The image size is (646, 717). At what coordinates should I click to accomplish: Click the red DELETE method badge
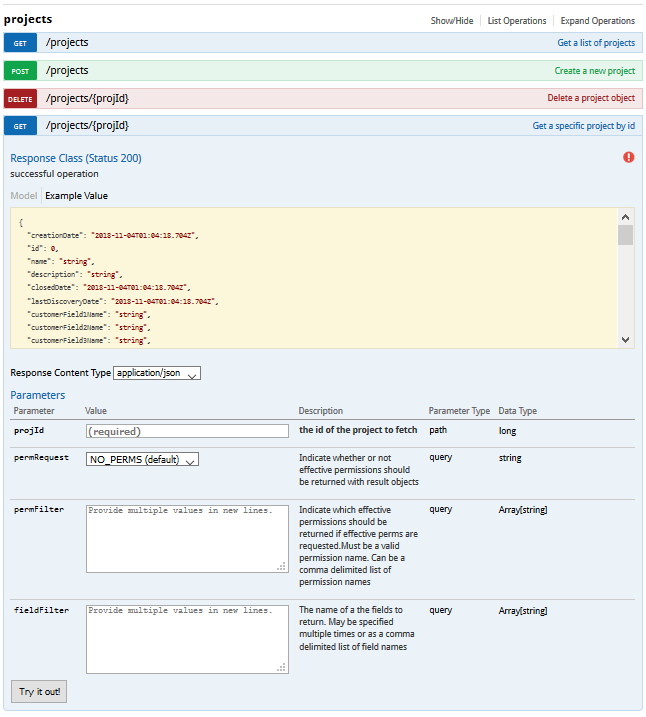tap(20, 98)
